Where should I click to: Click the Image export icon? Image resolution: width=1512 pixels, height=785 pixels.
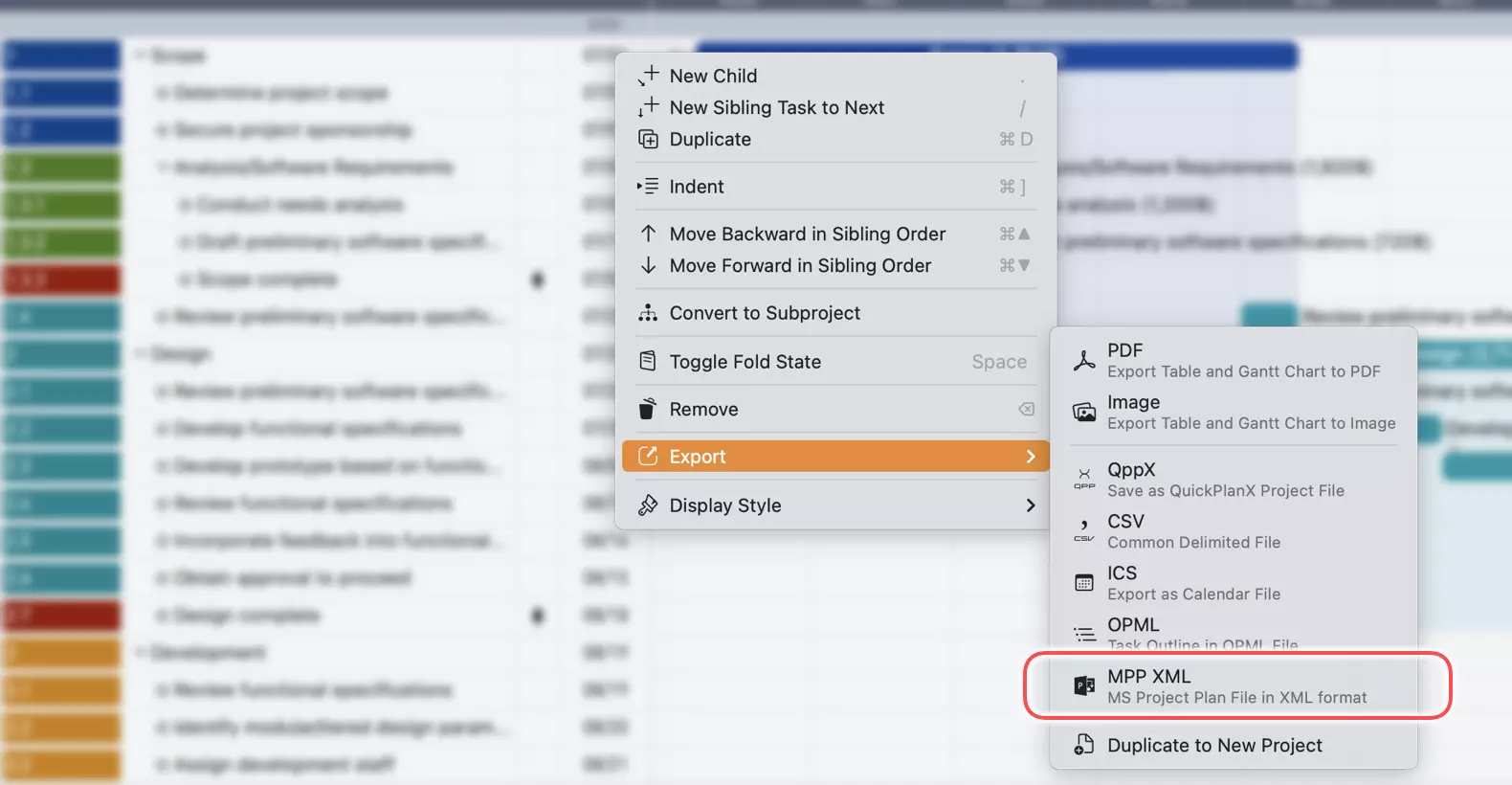1084,412
